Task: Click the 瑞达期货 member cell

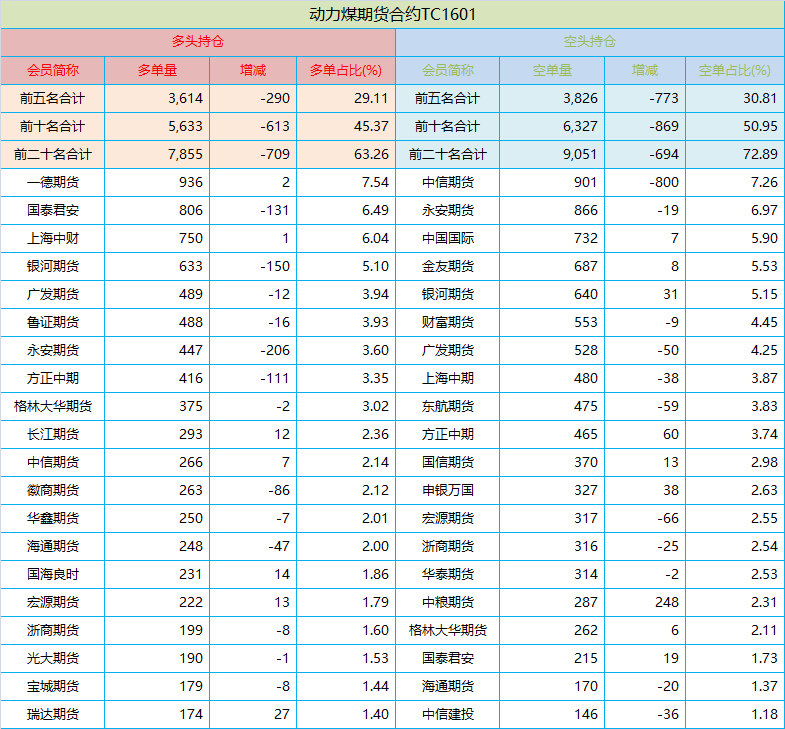Action: click(53, 714)
